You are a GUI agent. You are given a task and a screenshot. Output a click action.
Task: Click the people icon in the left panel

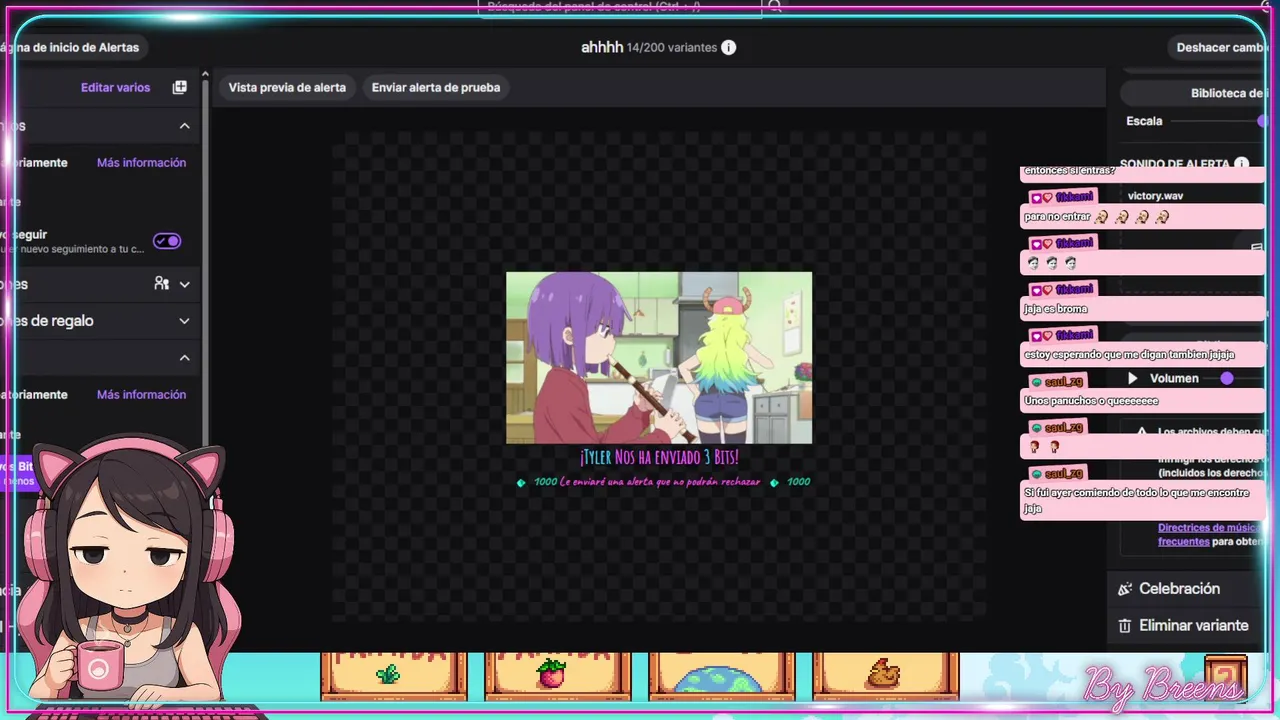click(x=162, y=284)
